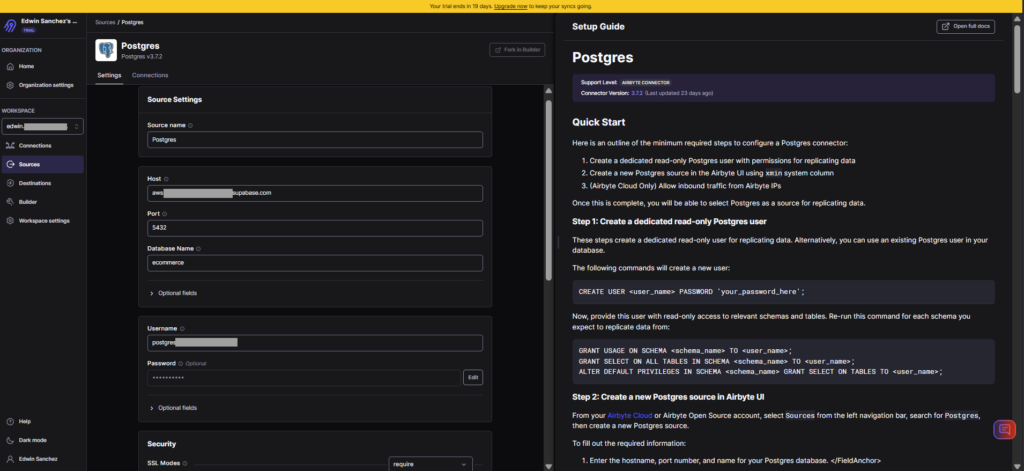Click the settings form vertical scrollbar
1024x471 pixels.
tap(549, 189)
